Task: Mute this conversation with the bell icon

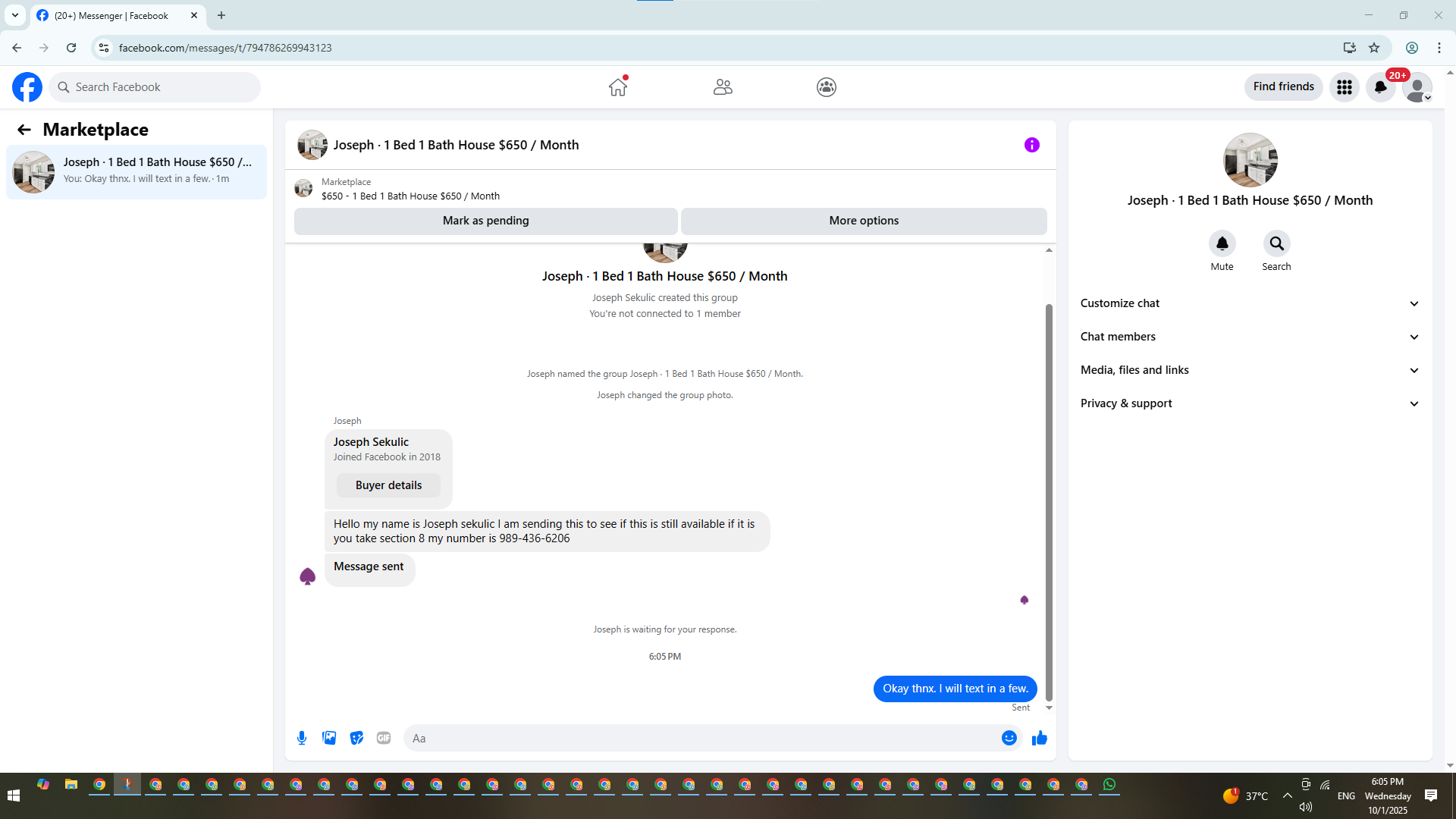Action: (1222, 243)
